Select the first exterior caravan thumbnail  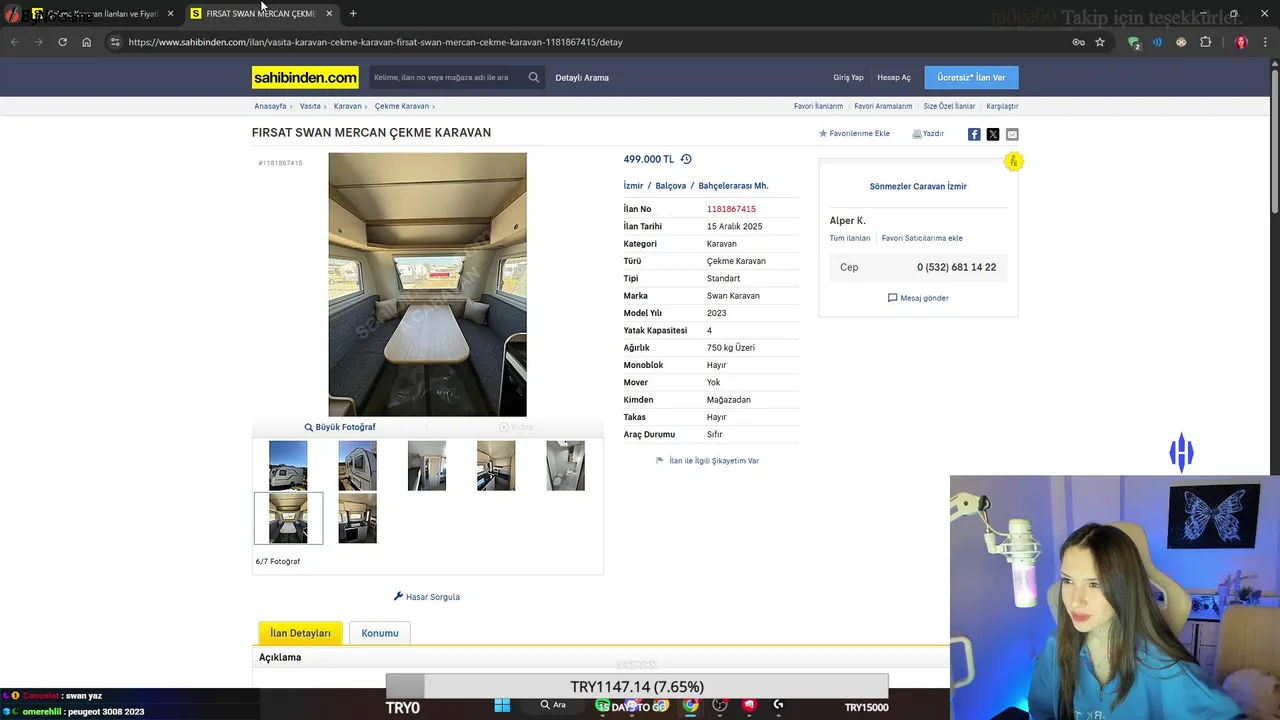(288, 466)
